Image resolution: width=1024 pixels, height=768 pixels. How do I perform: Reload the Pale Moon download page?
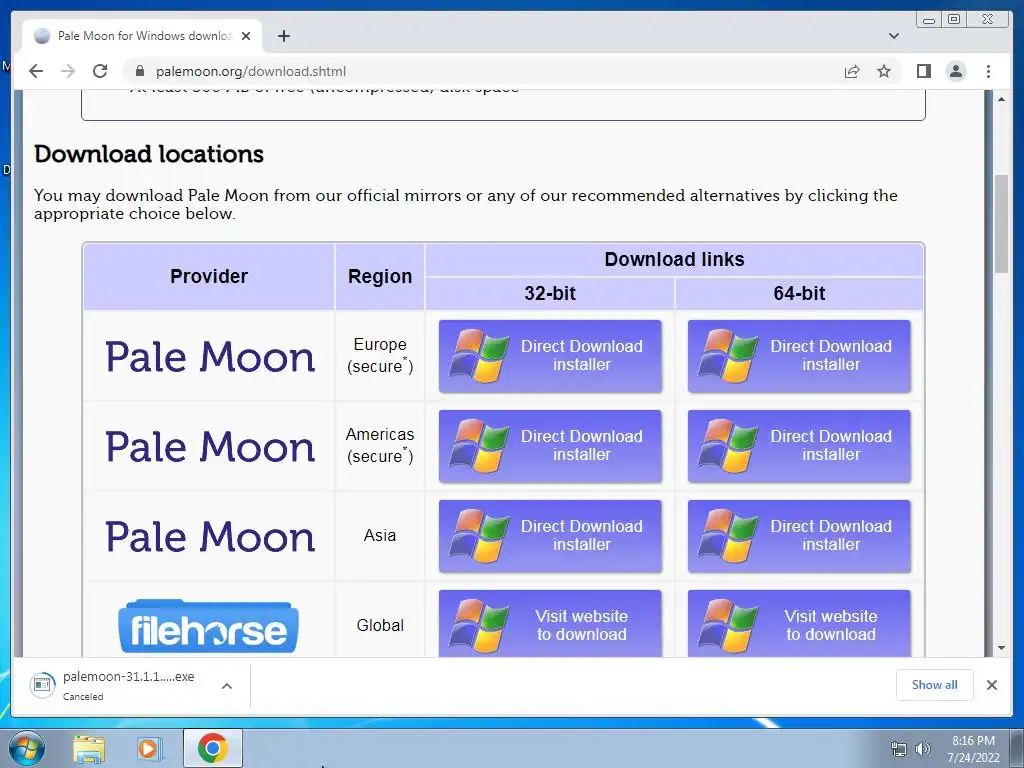click(x=100, y=71)
